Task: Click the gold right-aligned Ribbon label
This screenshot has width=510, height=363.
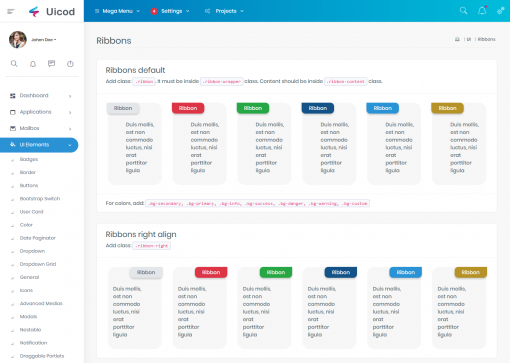Action: click(x=471, y=272)
